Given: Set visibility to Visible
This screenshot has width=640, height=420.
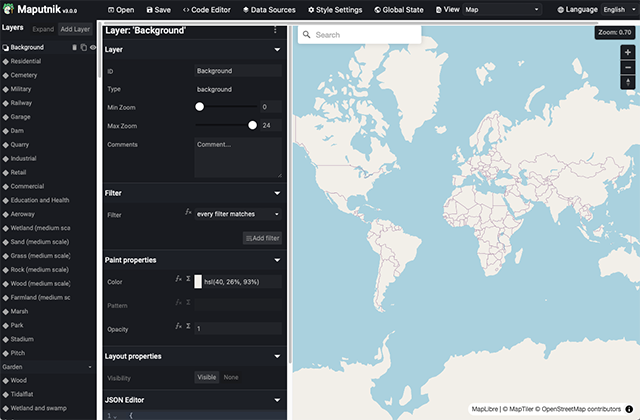Looking at the screenshot, I should [x=207, y=377].
